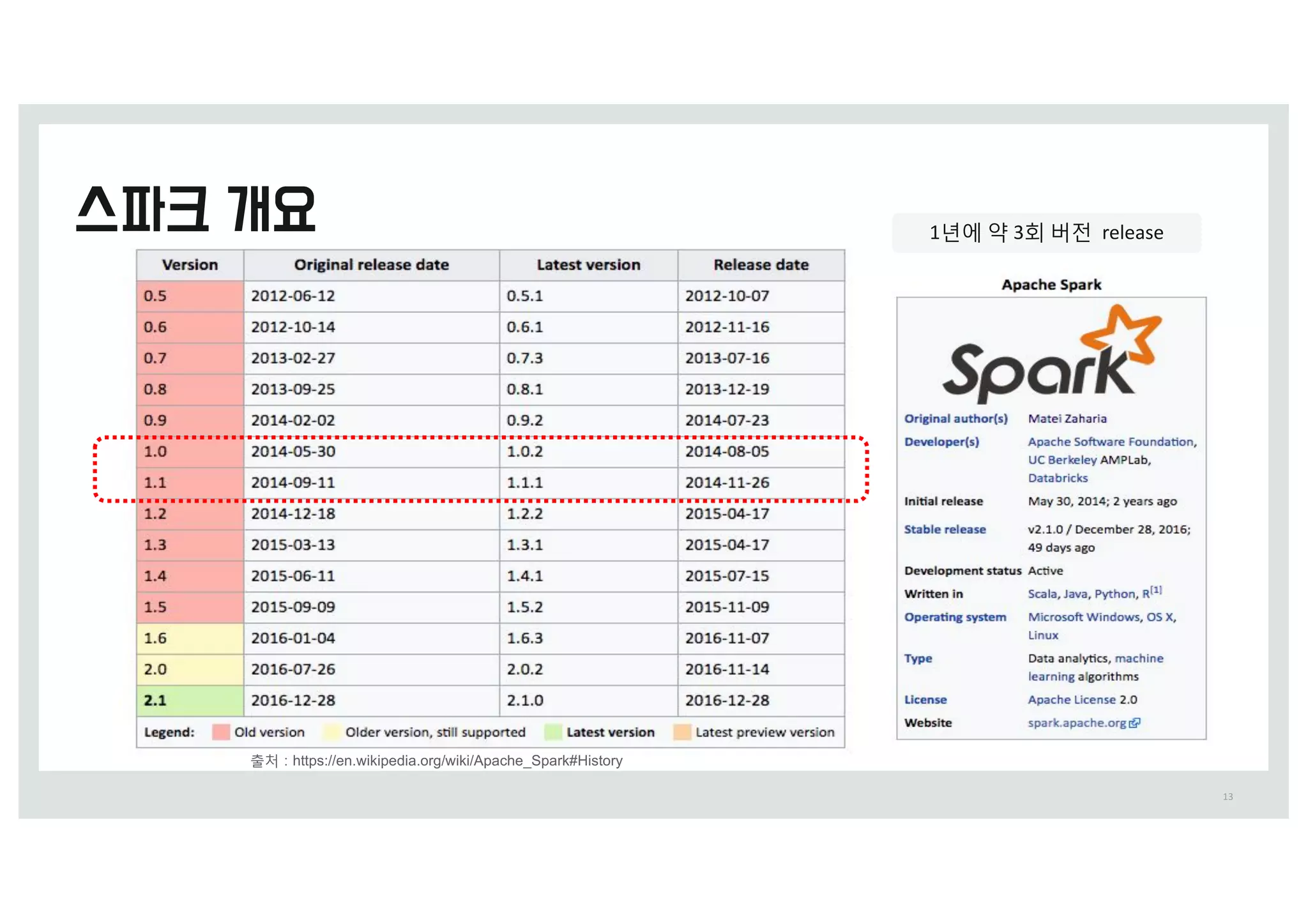Image resolution: width=1308 pixels, height=924 pixels.
Task: Select the green 2.1 version cell
Action: 190,701
